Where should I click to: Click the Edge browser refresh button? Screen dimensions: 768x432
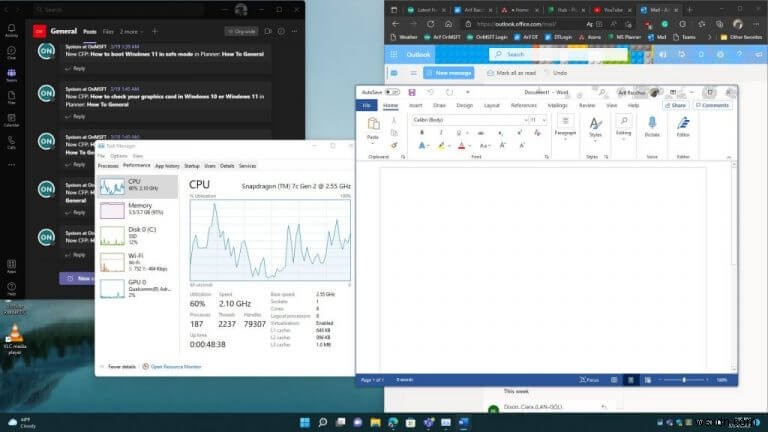coord(430,24)
